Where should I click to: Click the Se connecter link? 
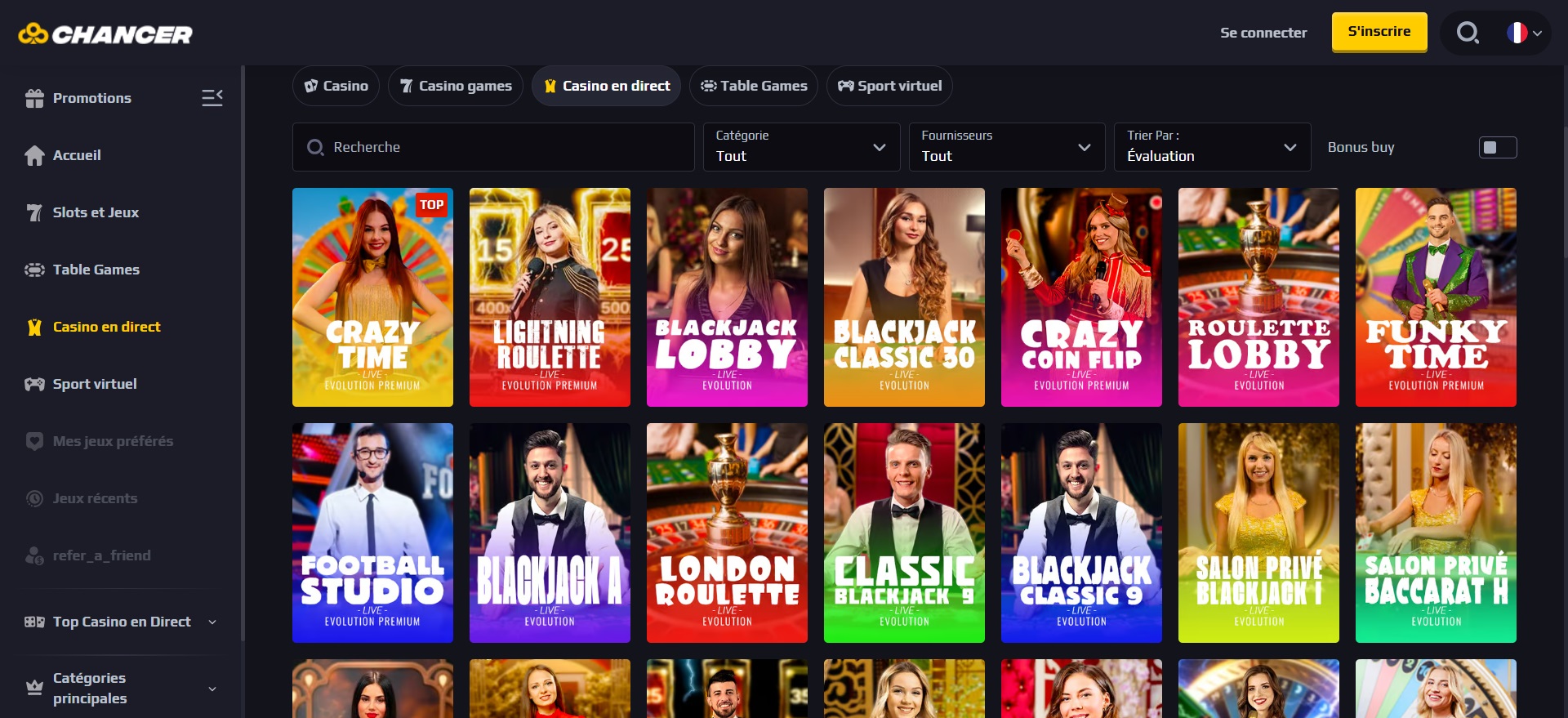pyautogui.click(x=1263, y=33)
